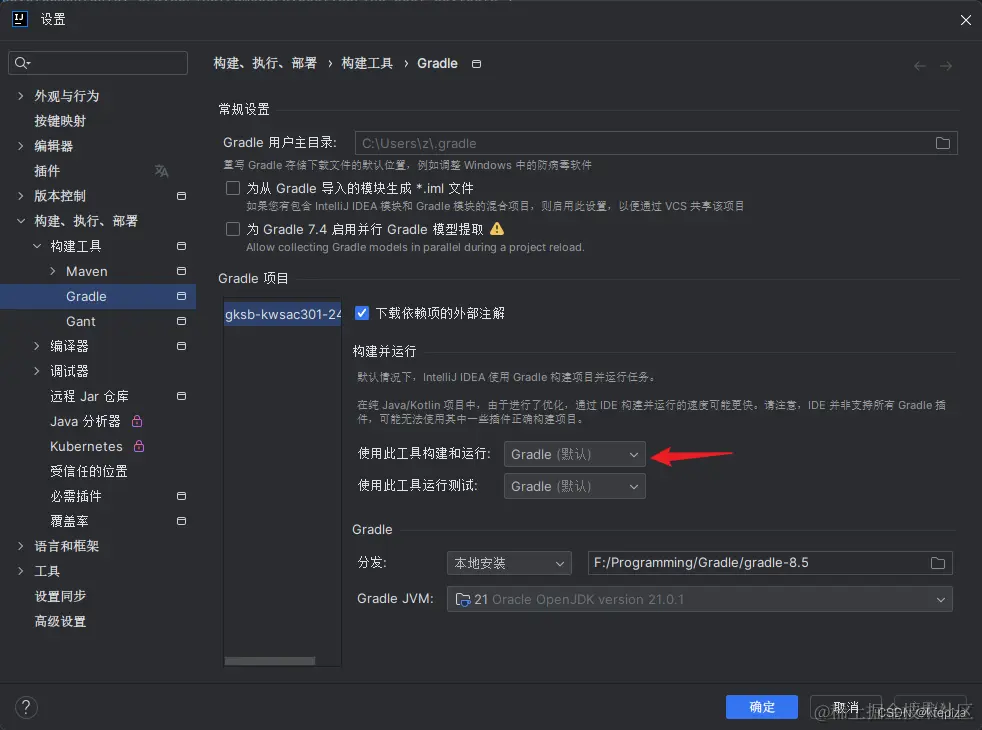Screen dimensions: 982x730
Task: Click the project settings icon next to Maven
Action: [181, 271]
